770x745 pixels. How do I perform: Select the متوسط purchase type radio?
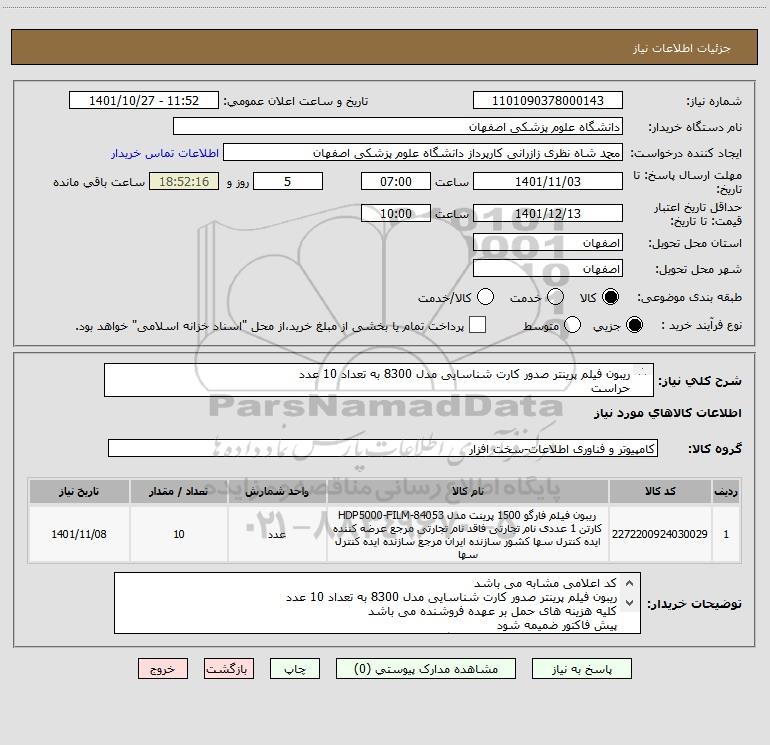[573, 325]
